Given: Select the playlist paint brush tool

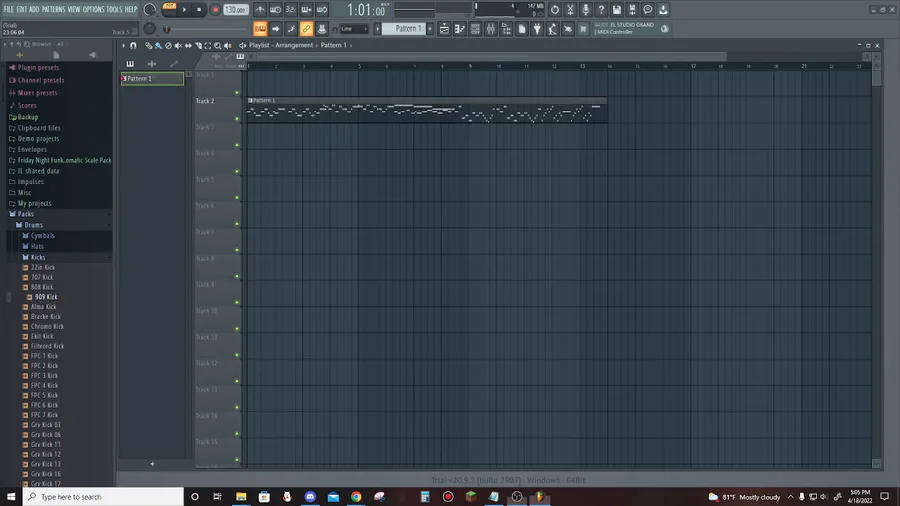Looking at the screenshot, I should point(158,45).
